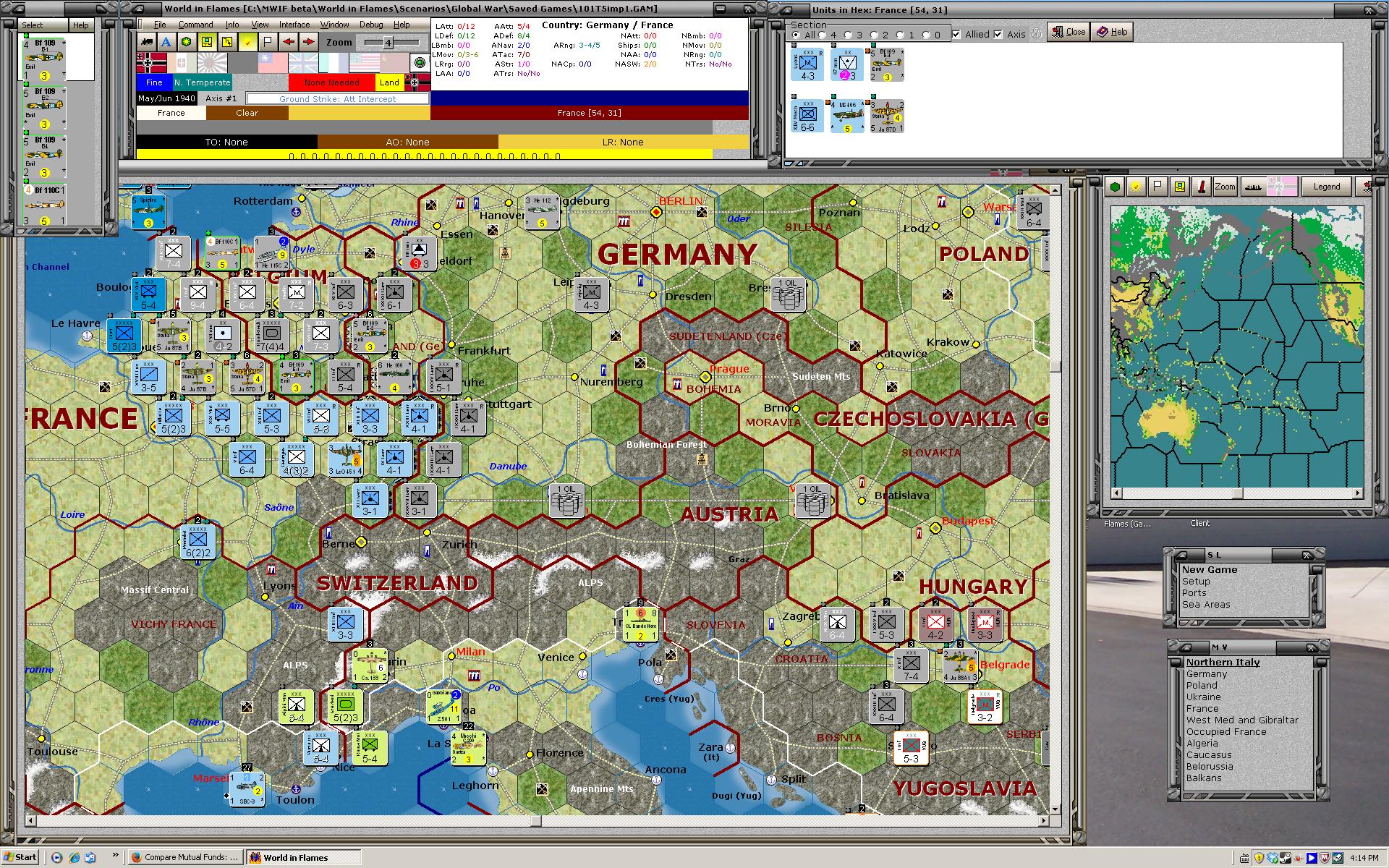The height and width of the screenshot is (868, 1389).
Task: Select the Italian flag country button
Action: (182, 63)
